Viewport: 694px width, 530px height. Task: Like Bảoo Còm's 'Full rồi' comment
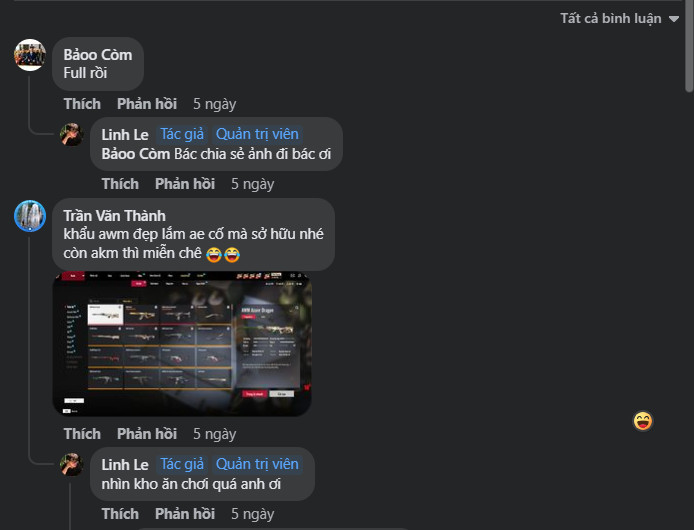point(82,104)
